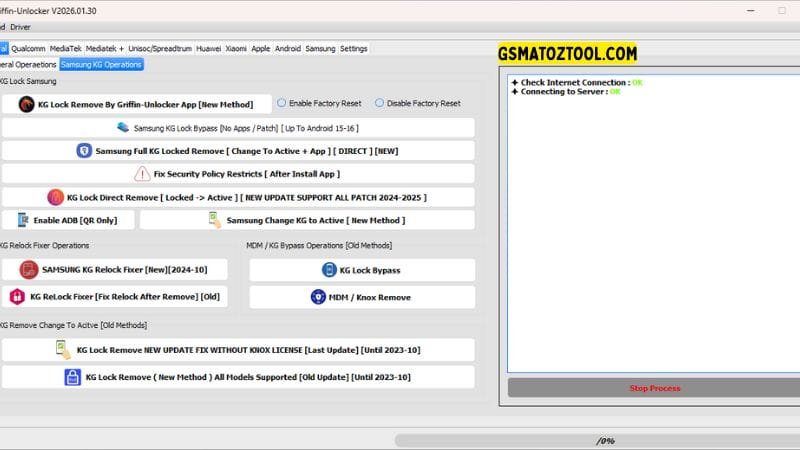The image size is (800, 450).
Task: Click the progress bar showing 0%
Action: (597, 440)
